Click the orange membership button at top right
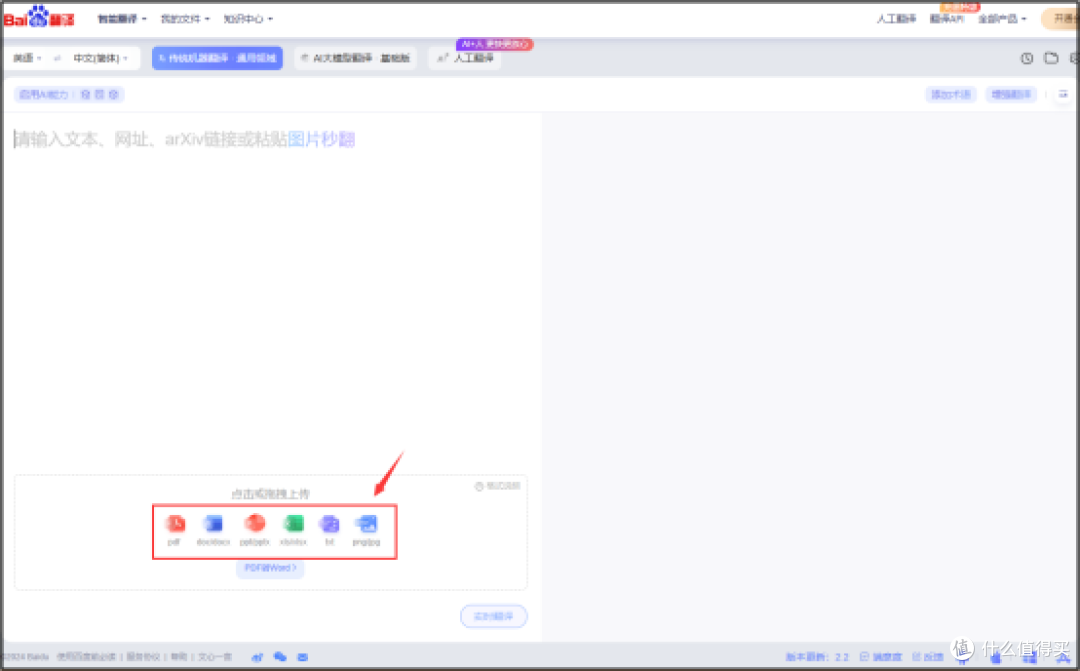 click(1061, 19)
